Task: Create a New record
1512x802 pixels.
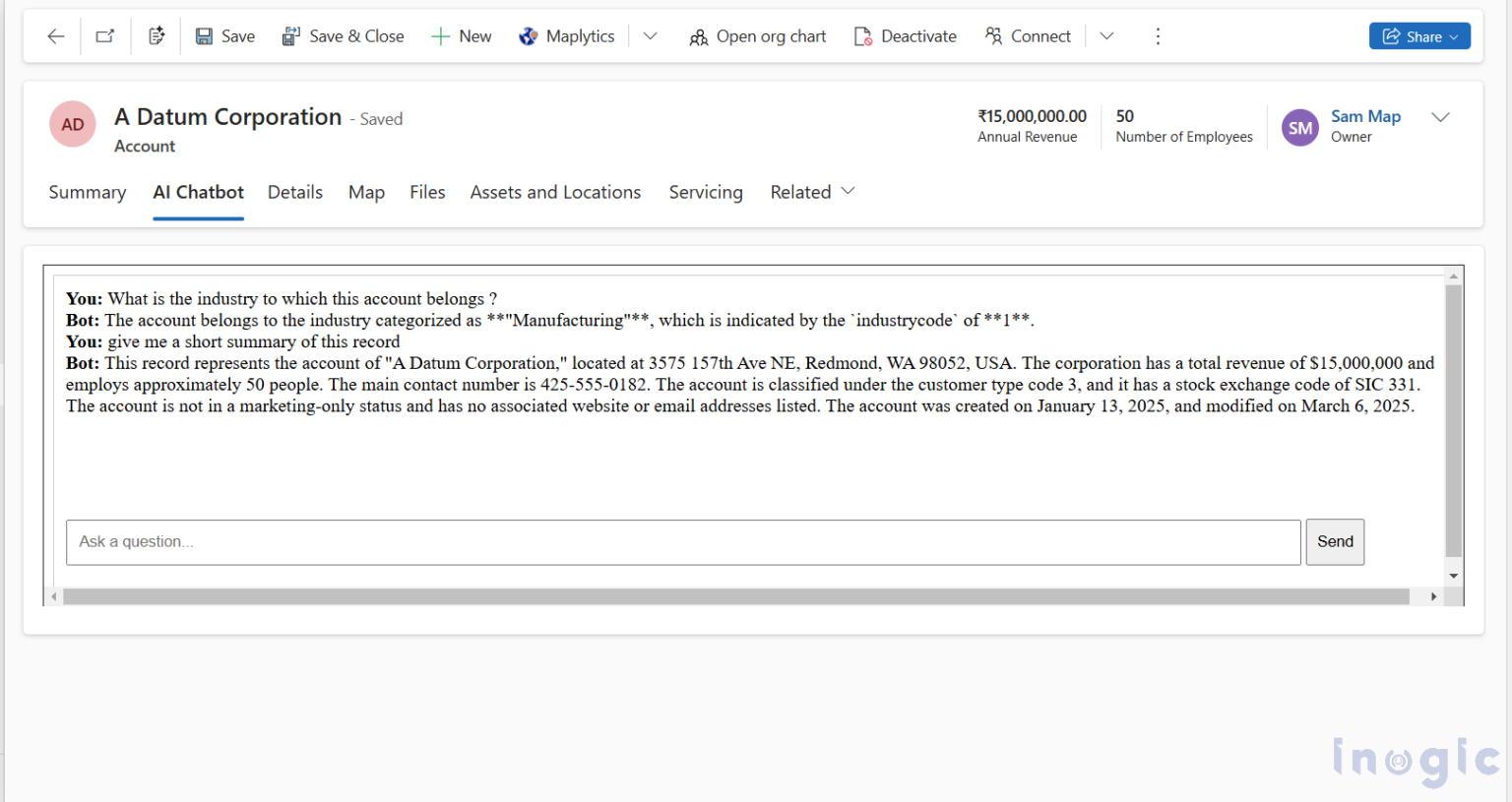Action: [x=462, y=36]
